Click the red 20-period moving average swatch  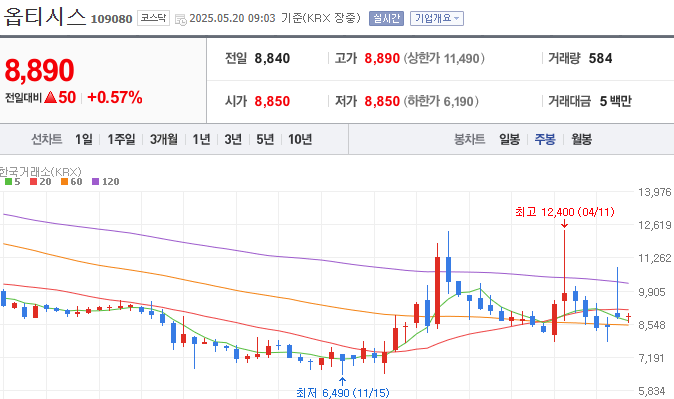coord(34,181)
